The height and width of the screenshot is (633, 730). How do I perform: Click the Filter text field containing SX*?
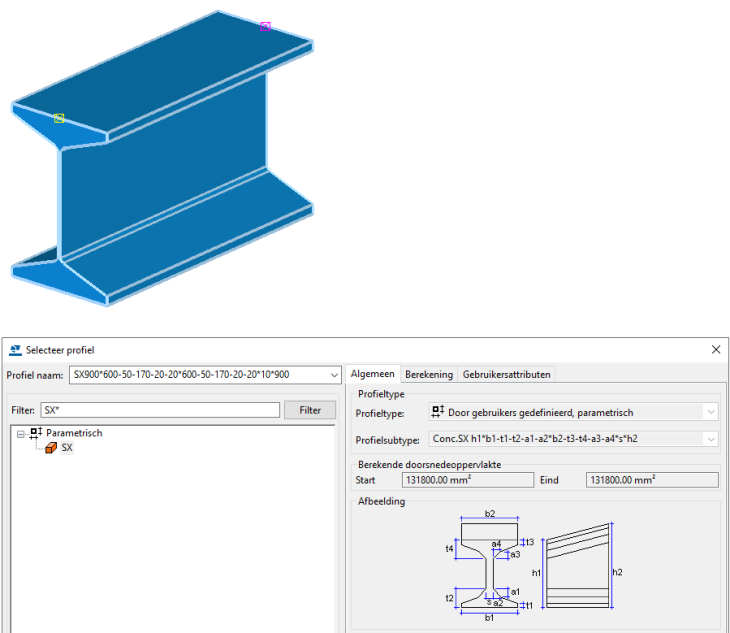tap(160, 410)
